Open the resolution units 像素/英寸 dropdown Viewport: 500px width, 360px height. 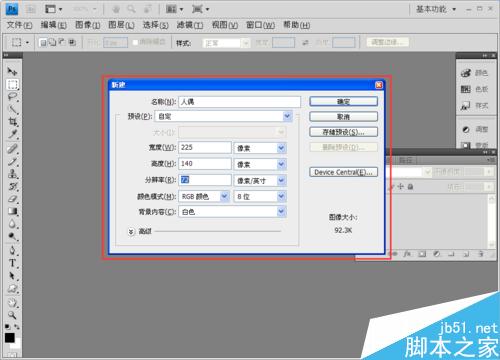click(260, 180)
